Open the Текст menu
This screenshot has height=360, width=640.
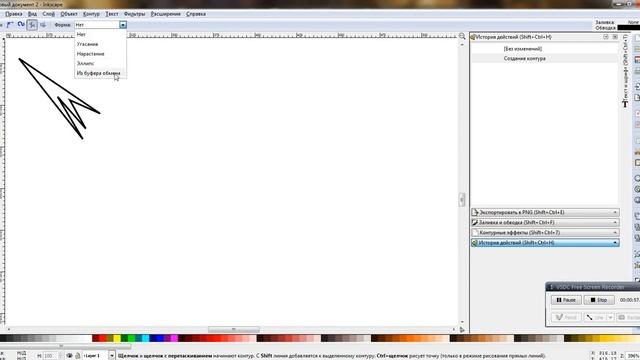pyautogui.click(x=111, y=14)
